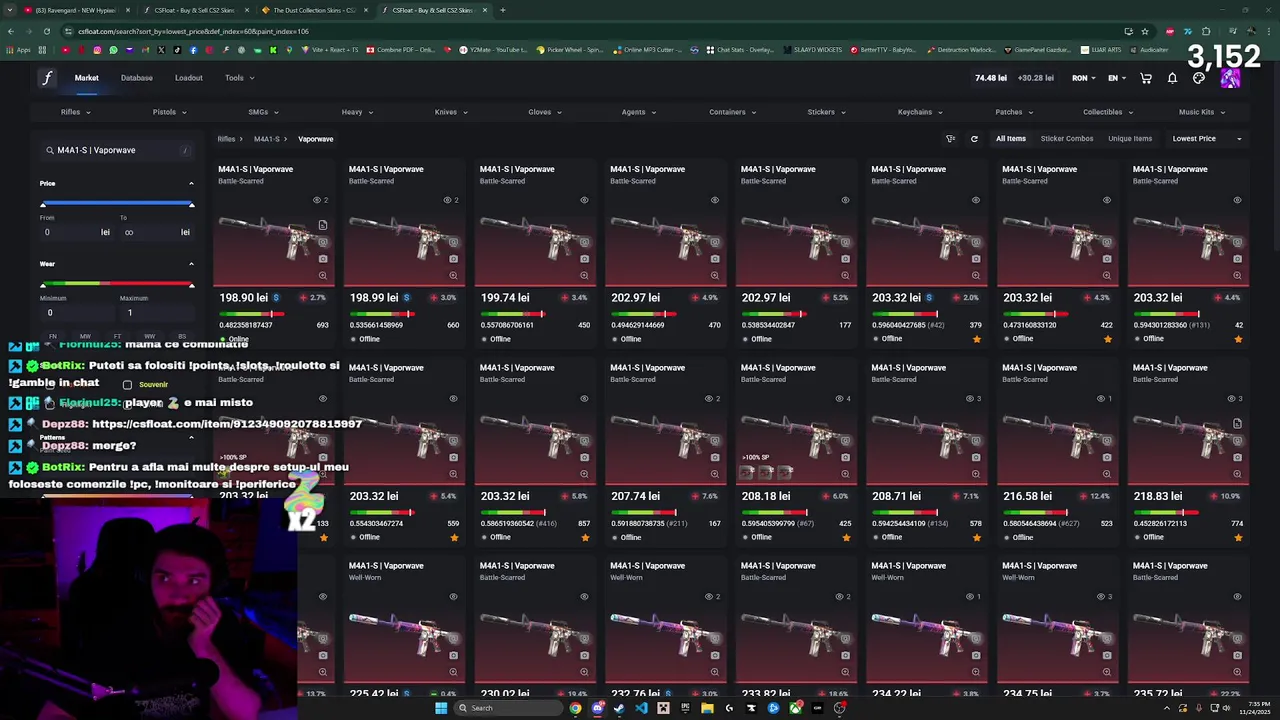Inspect in-game icon on 198.99 lei listing
This screenshot has height=720, width=1280.
(453, 242)
